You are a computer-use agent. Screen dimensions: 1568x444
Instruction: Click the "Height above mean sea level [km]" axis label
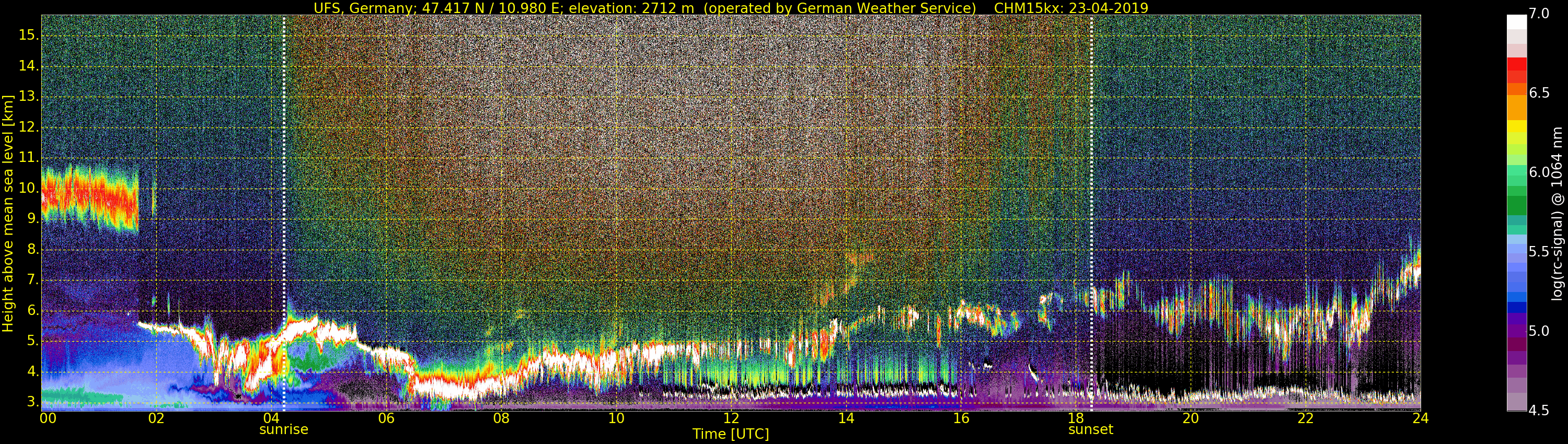[x=8, y=214]
